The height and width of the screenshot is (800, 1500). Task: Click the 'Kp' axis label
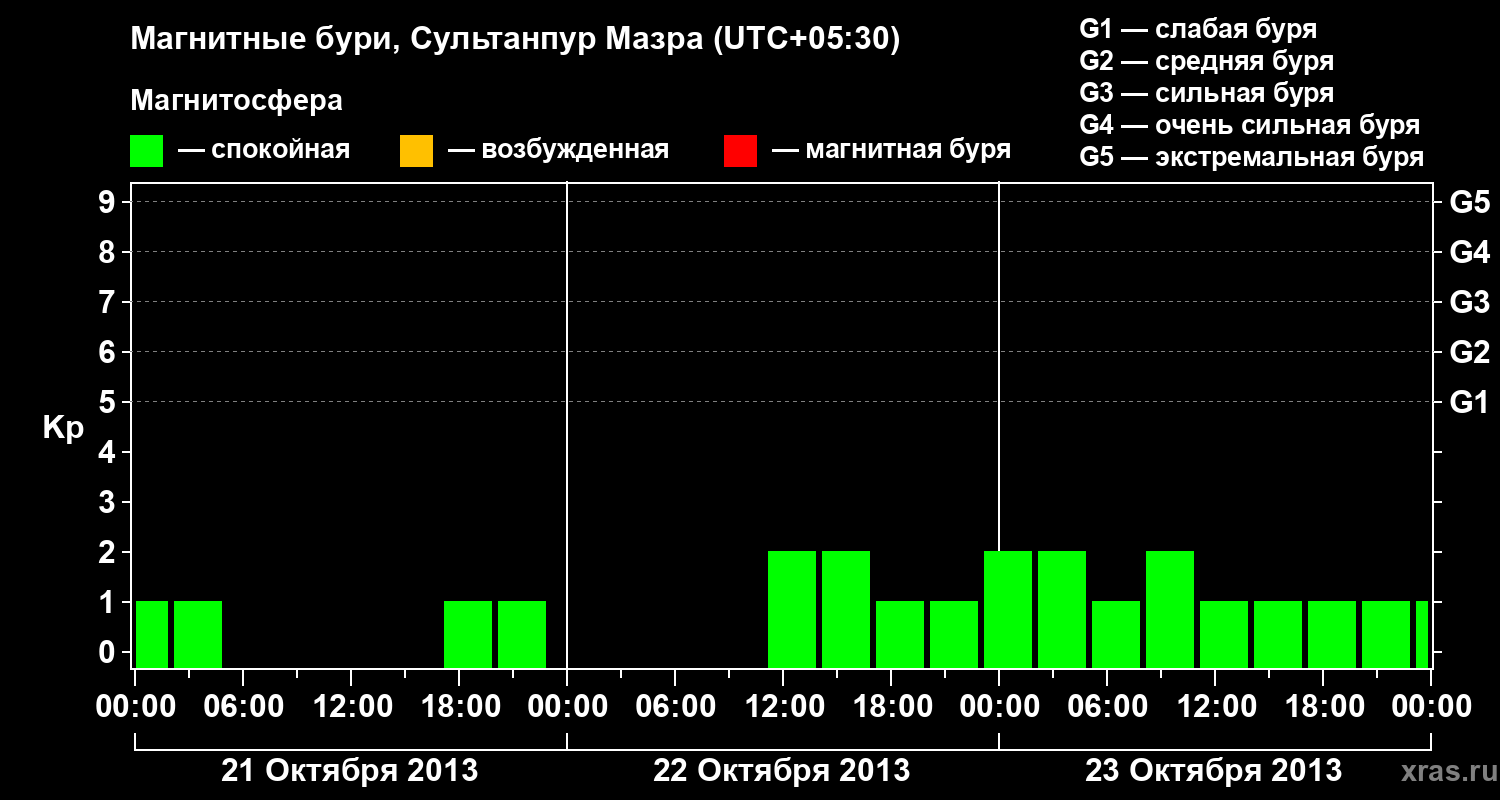click(x=63, y=428)
